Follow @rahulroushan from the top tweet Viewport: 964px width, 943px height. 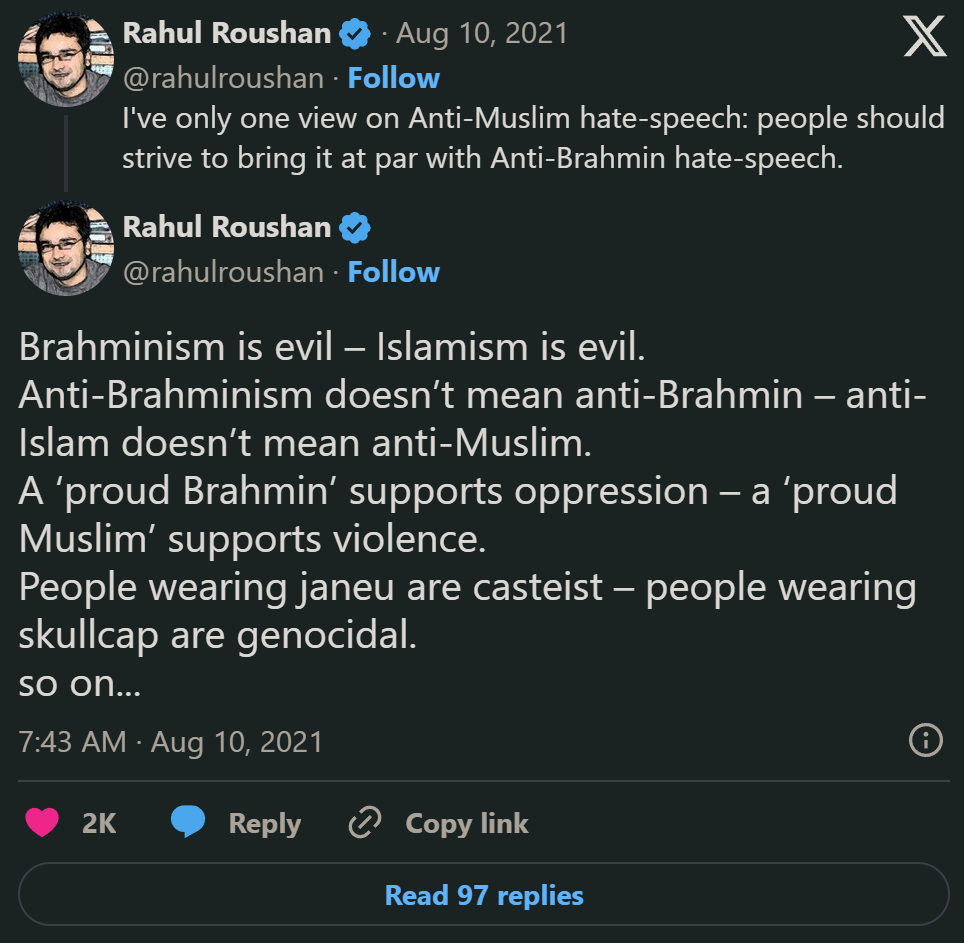pos(392,77)
